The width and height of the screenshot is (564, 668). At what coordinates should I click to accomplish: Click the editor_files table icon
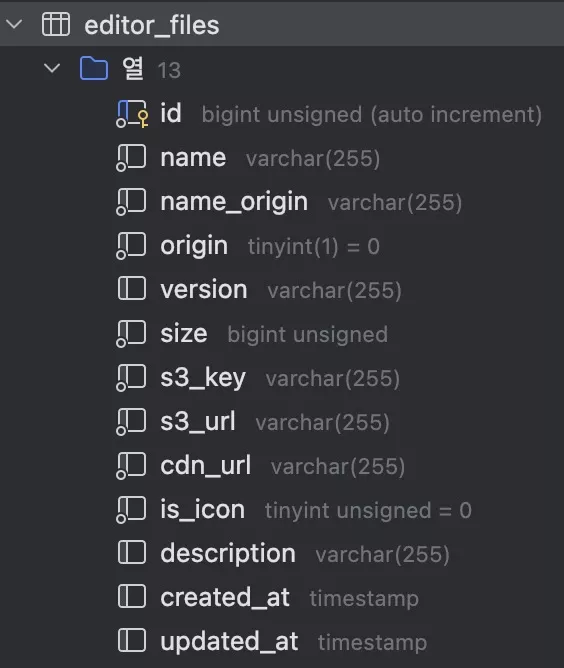pos(56,24)
